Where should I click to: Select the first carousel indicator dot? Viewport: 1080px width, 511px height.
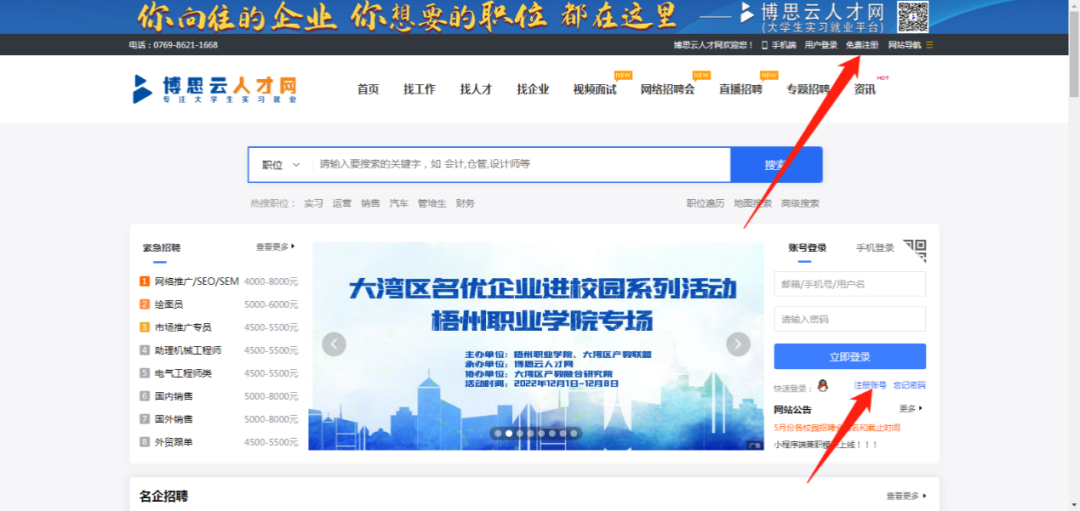(498, 433)
